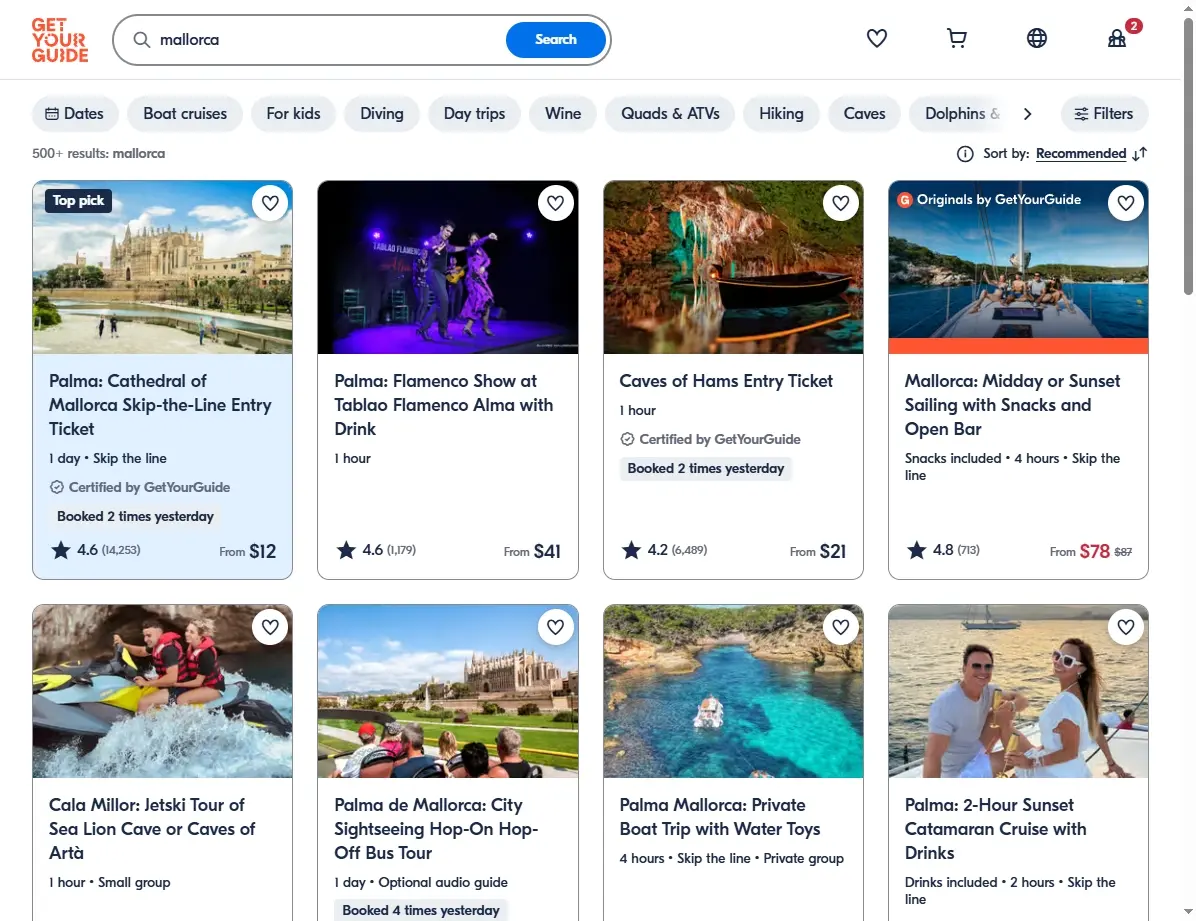Click the sort order arrows icon
The width and height of the screenshot is (1196, 921).
1140,154
